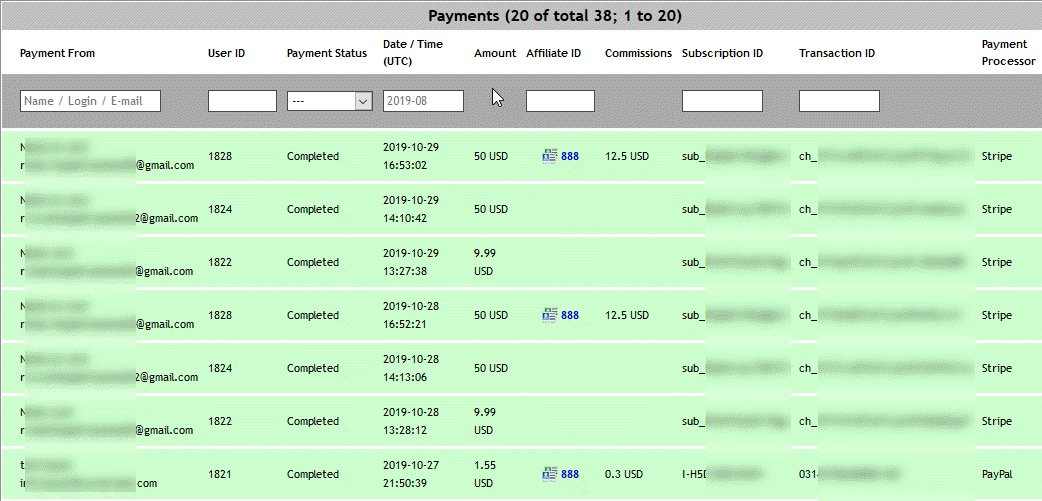
Task: Open affiliate 888 link in 2019-10-28 16:52:21 row
Action: (x=570, y=315)
